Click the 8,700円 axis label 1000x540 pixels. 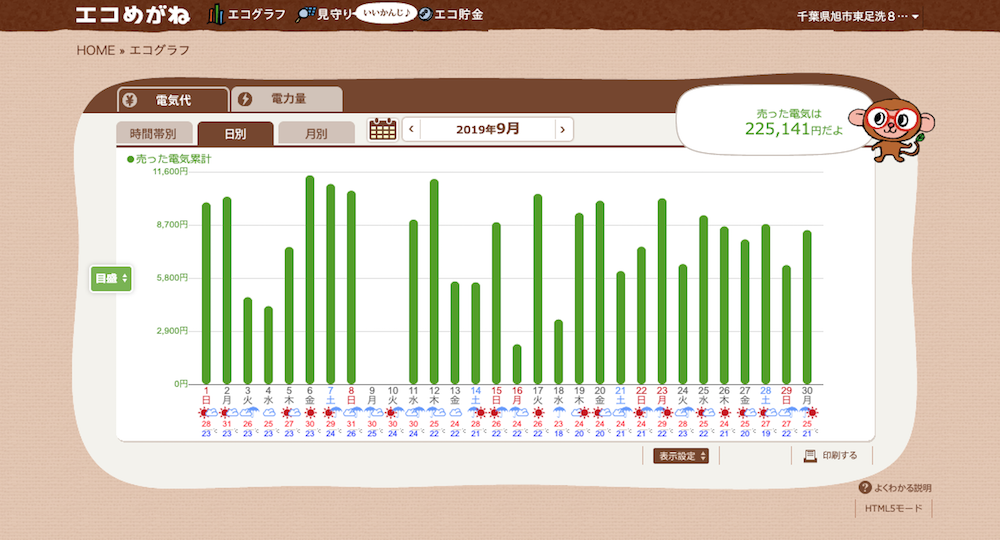[172, 224]
